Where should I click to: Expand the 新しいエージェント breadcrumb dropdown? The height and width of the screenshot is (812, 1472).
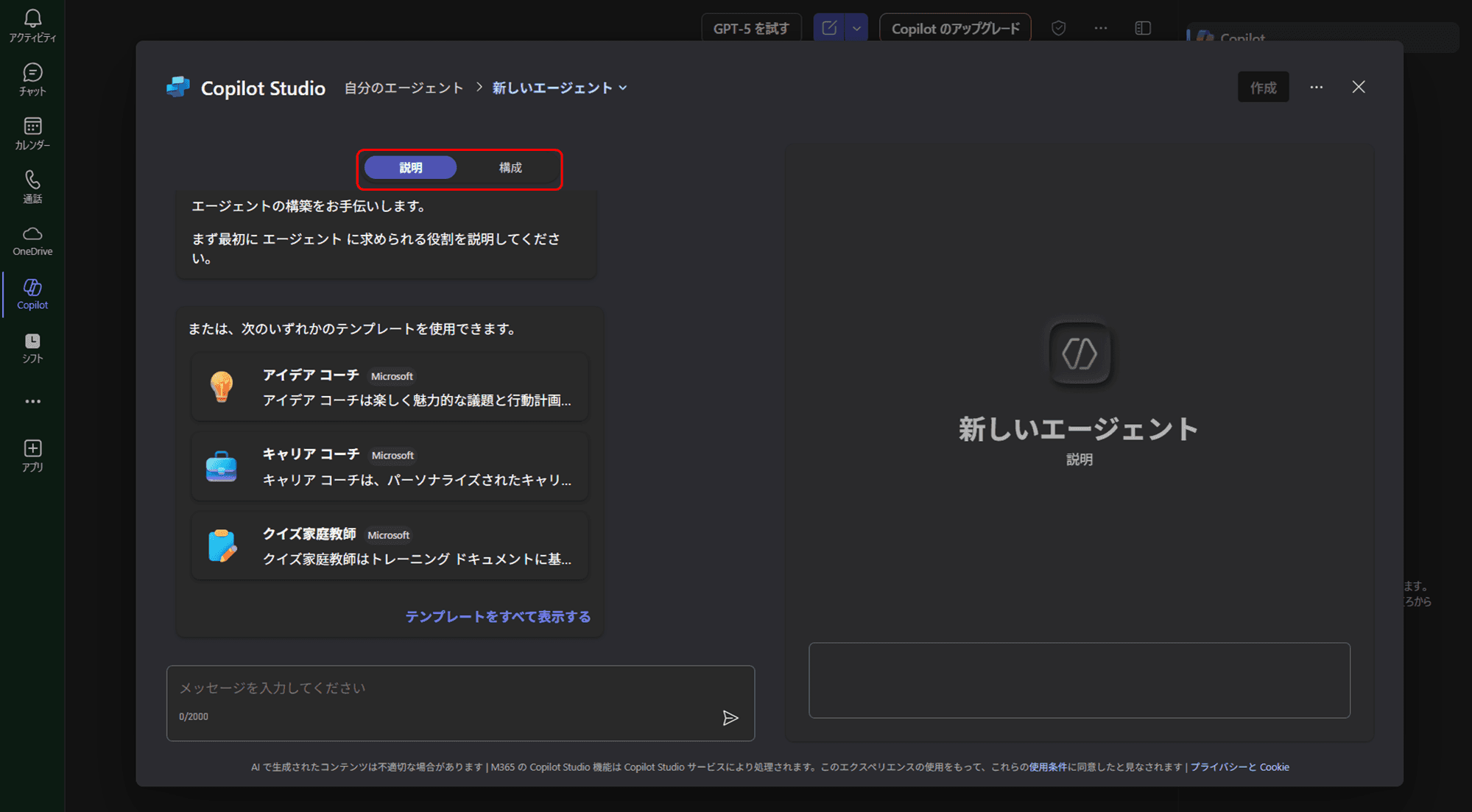623,87
